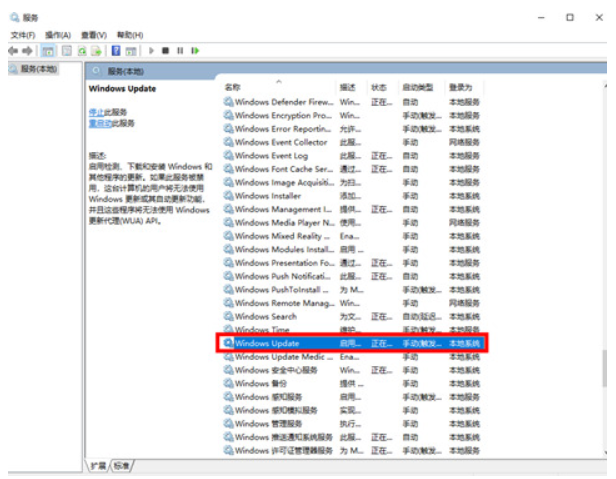
Task: Open the 查看(V) menu
Action: (94, 35)
